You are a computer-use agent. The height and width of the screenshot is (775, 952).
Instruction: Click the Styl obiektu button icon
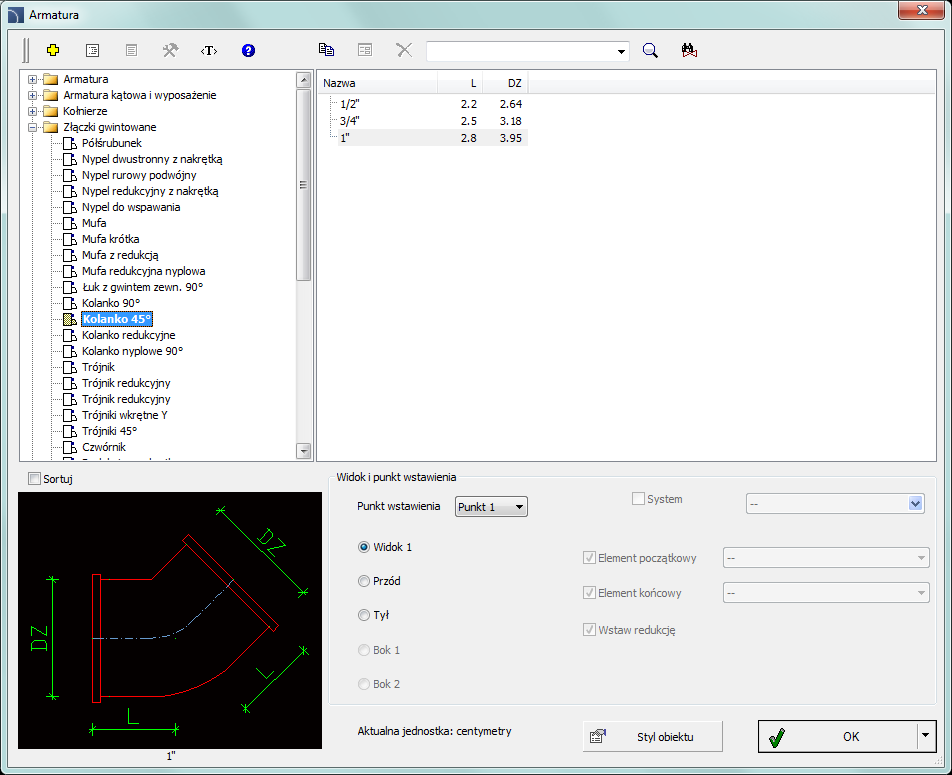click(x=597, y=737)
